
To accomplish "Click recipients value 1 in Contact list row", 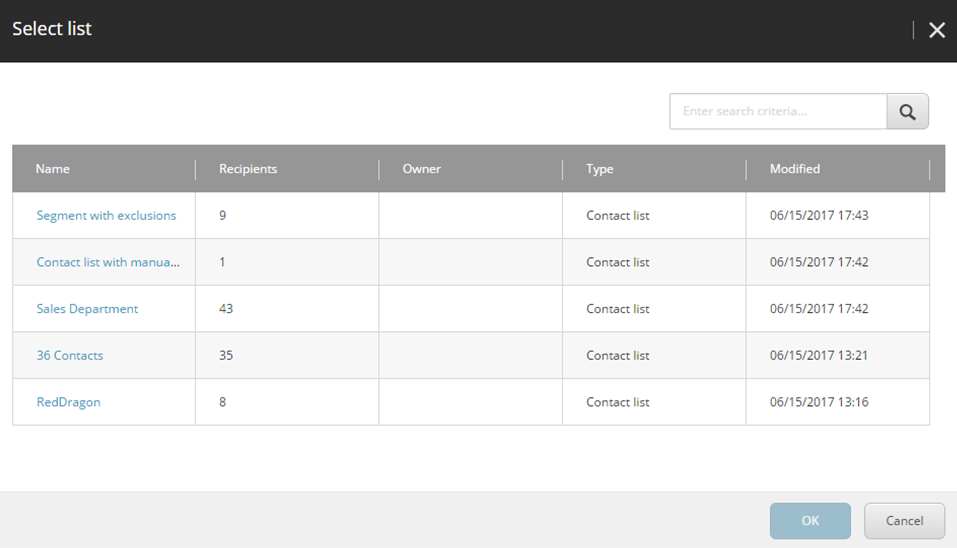I will pyautogui.click(x=222, y=262).
